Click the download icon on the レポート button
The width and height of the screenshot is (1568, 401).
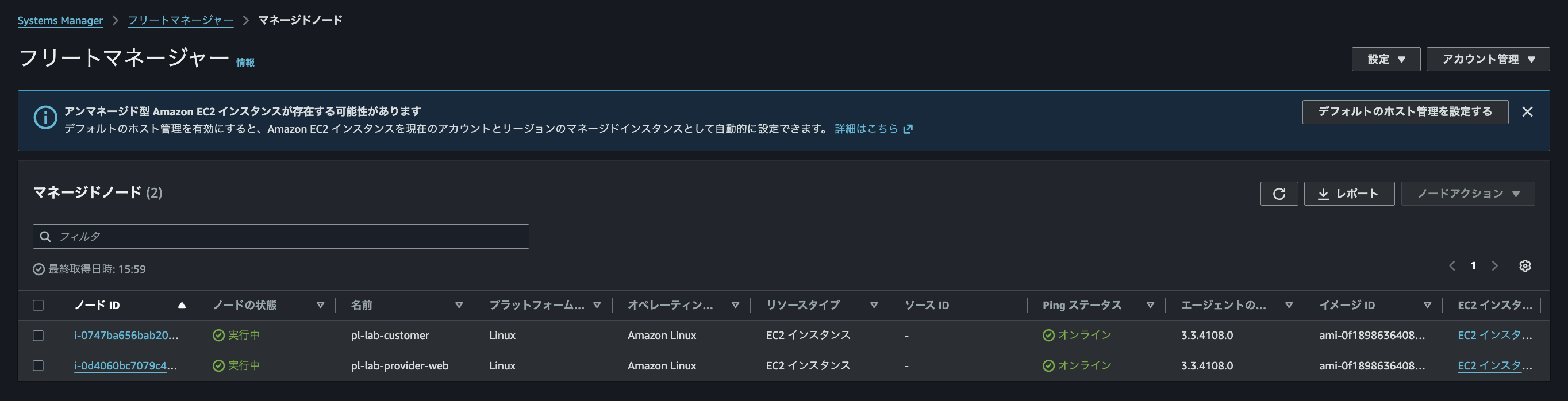tap(1323, 194)
